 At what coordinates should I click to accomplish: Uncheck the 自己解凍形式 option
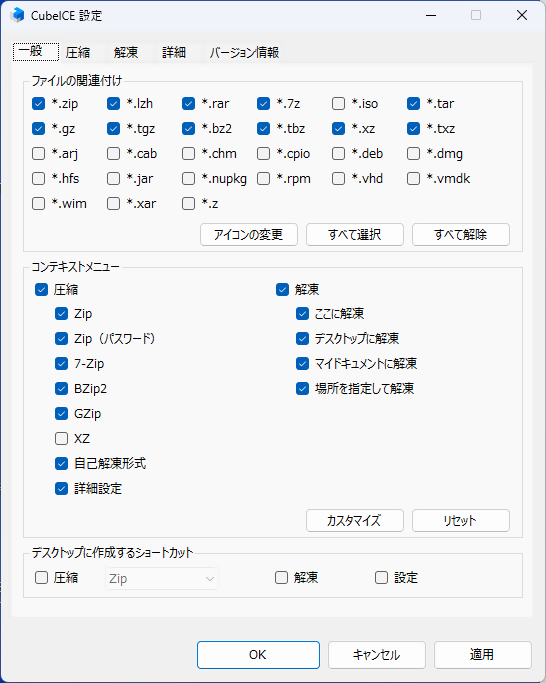[61, 463]
